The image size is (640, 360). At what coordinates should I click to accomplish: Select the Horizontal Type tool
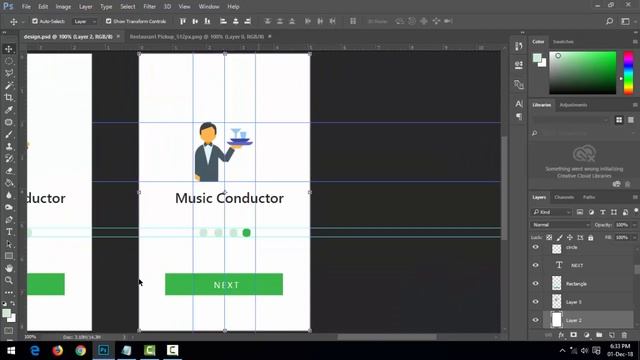9,232
